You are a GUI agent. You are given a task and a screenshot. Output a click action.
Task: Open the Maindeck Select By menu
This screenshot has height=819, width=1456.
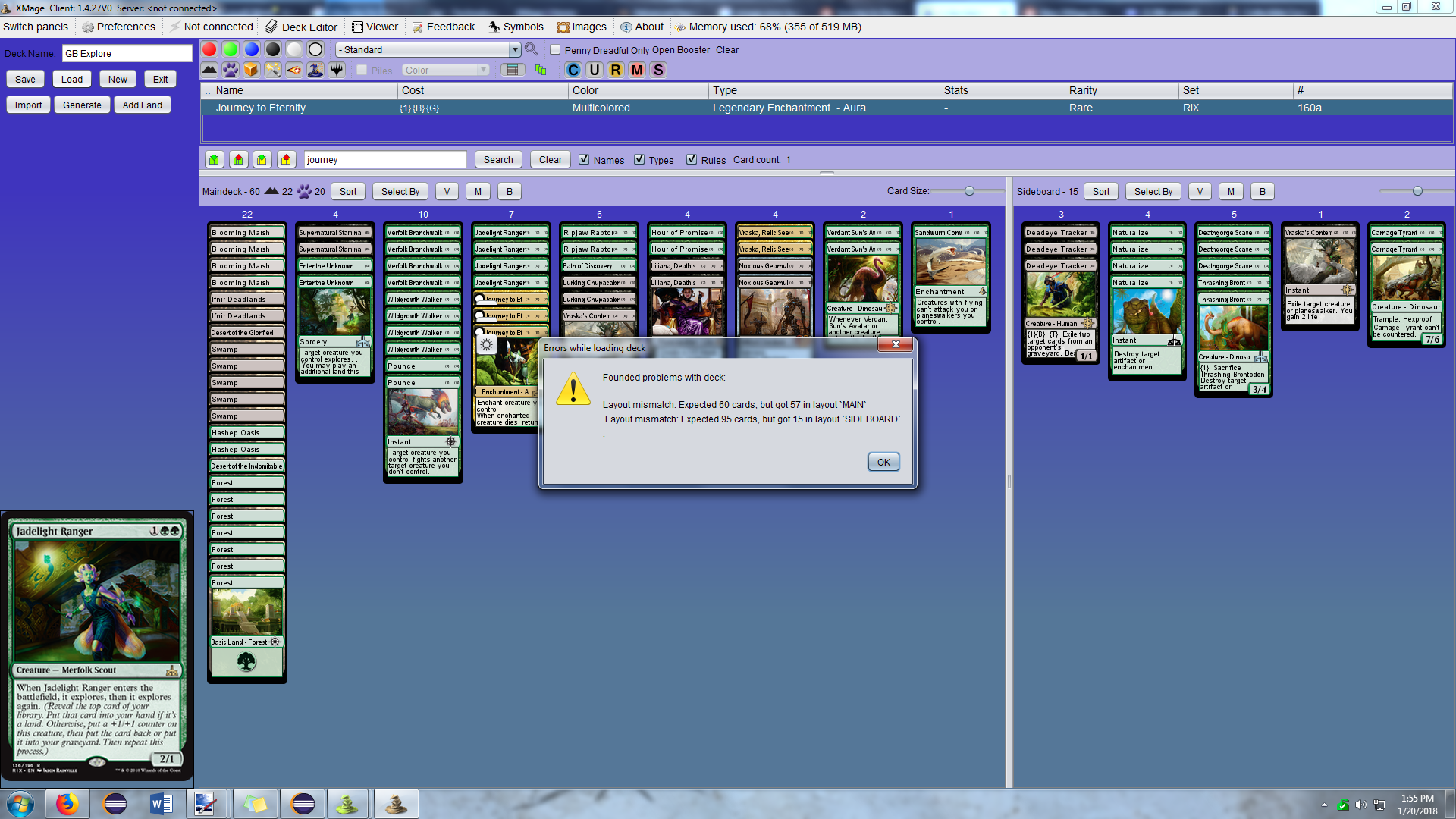tap(400, 191)
